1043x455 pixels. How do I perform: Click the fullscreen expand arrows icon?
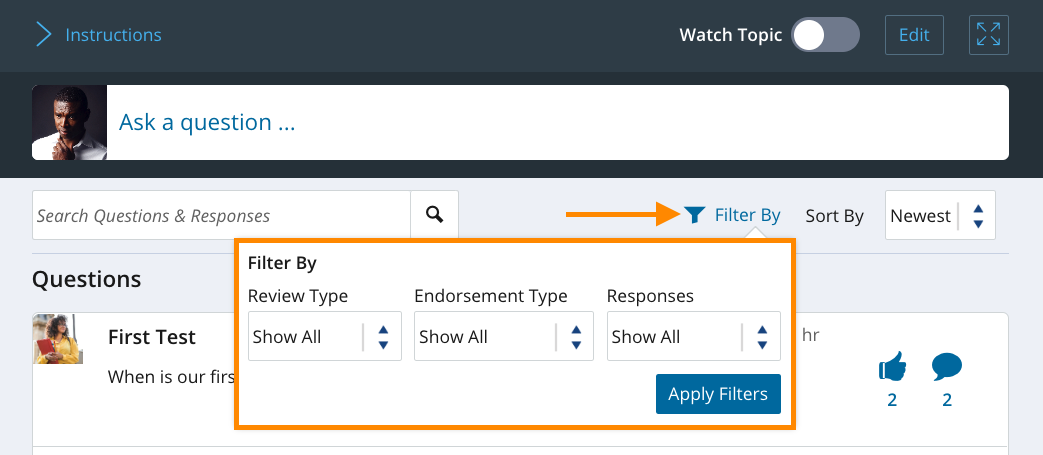988,35
